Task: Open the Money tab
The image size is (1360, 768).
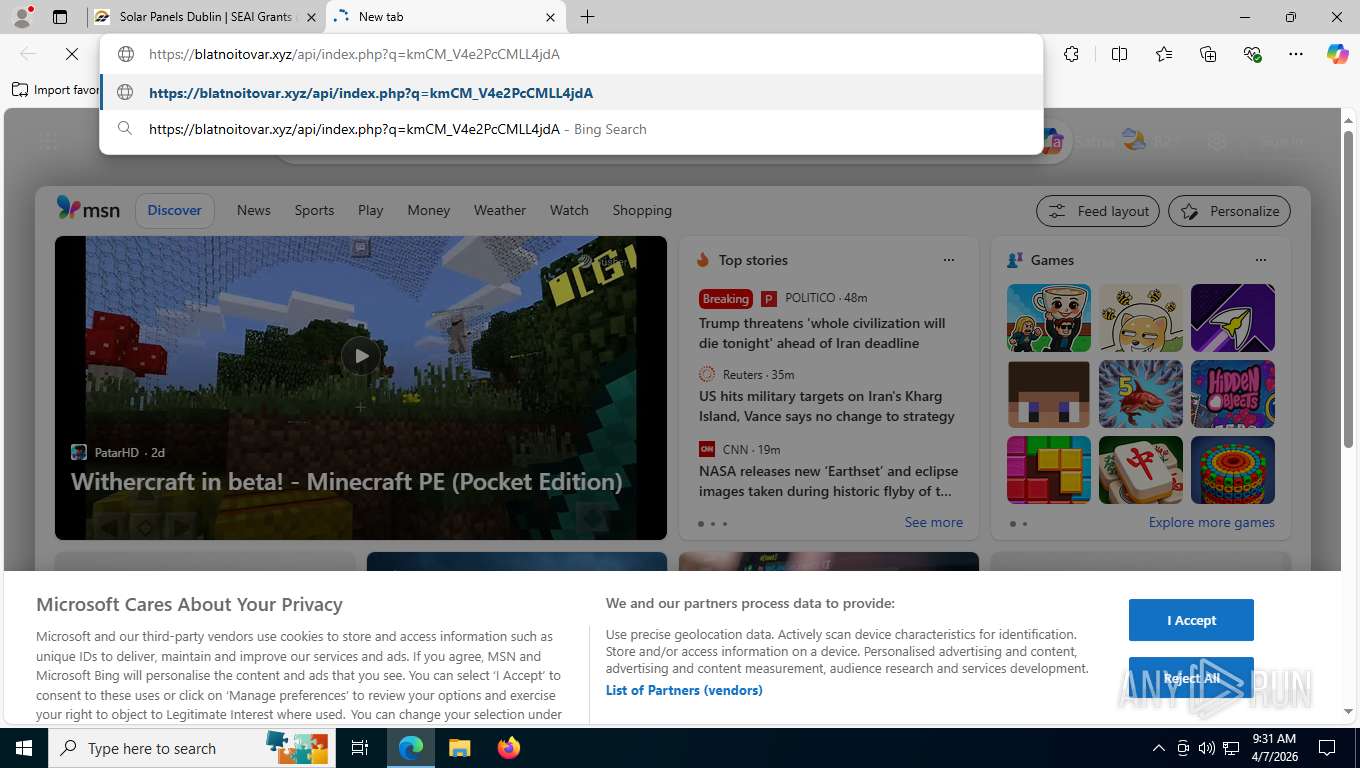Action: [x=429, y=210]
